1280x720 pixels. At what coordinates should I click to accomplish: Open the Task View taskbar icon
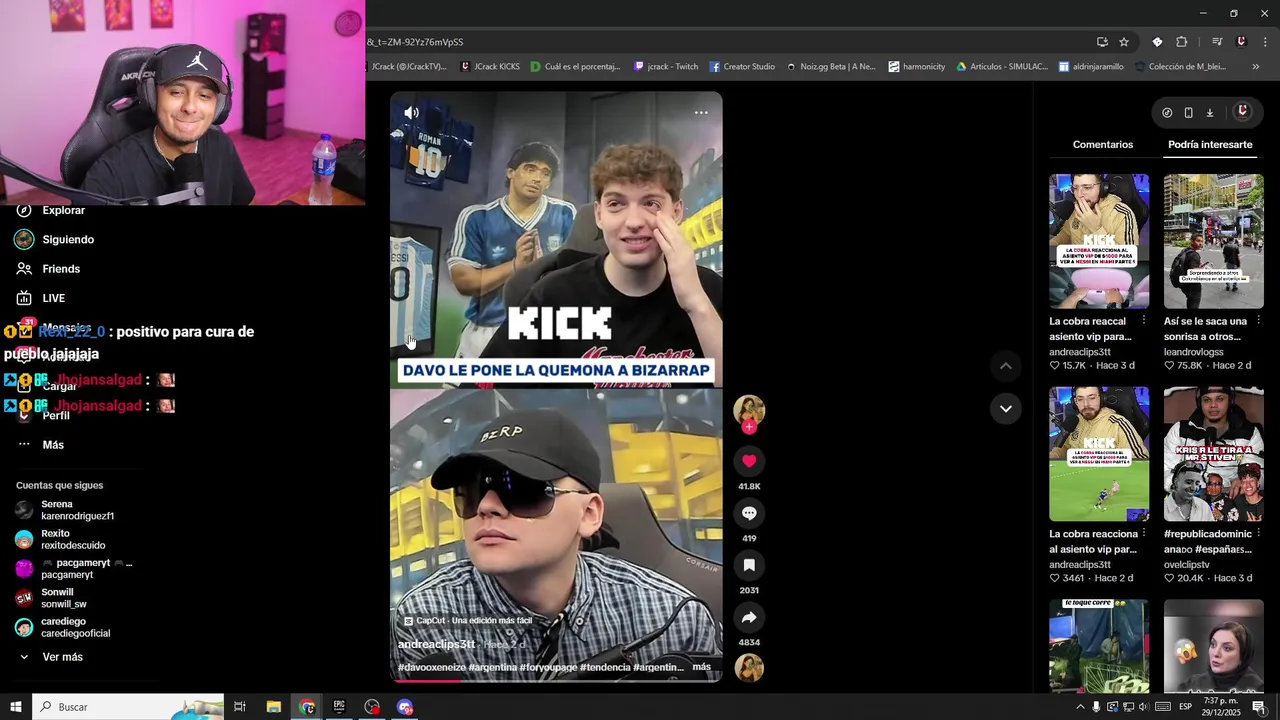240,707
